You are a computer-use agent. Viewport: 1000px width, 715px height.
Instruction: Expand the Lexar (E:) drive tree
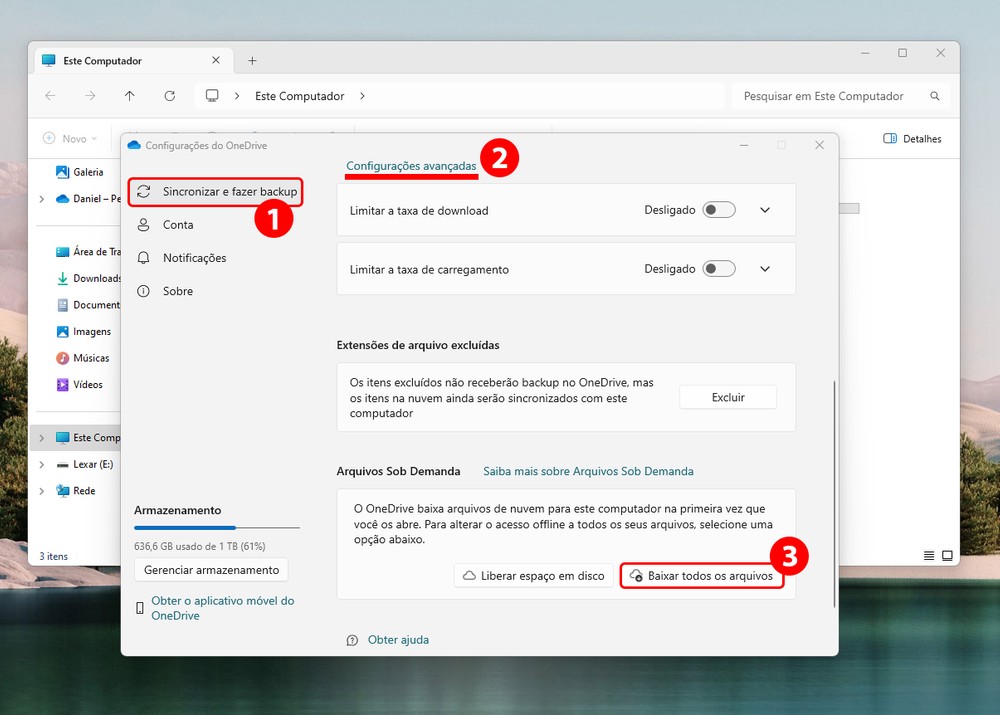point(41,465)
